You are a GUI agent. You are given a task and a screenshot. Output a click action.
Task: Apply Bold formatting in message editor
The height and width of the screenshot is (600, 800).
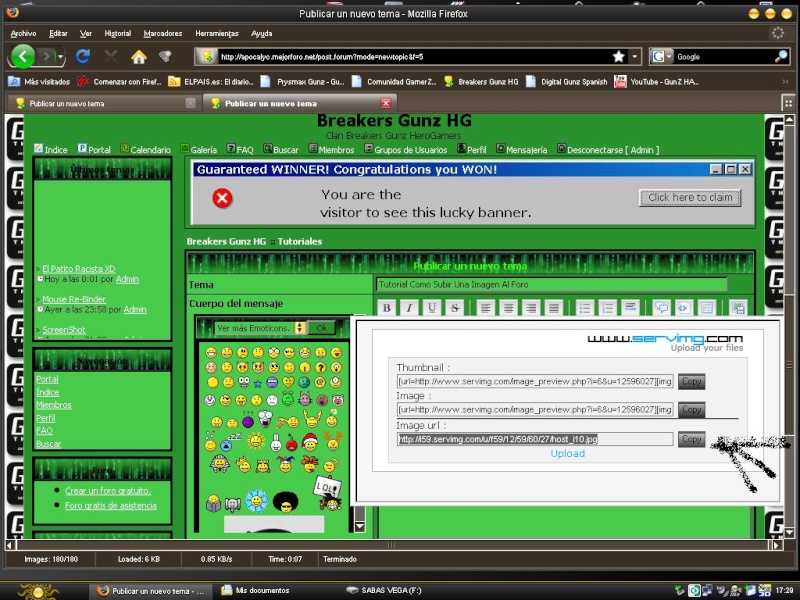(x=387, y=308)
